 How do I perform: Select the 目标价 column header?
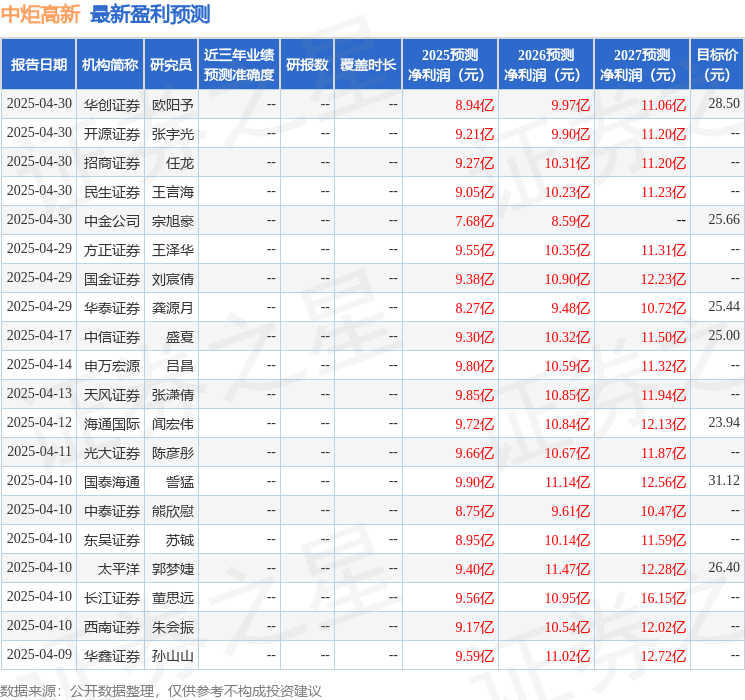click(x=717, y=65)
